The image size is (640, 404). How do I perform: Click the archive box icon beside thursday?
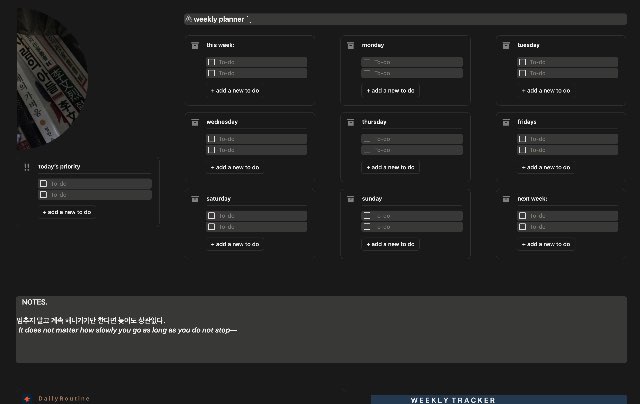click(350, 122)
